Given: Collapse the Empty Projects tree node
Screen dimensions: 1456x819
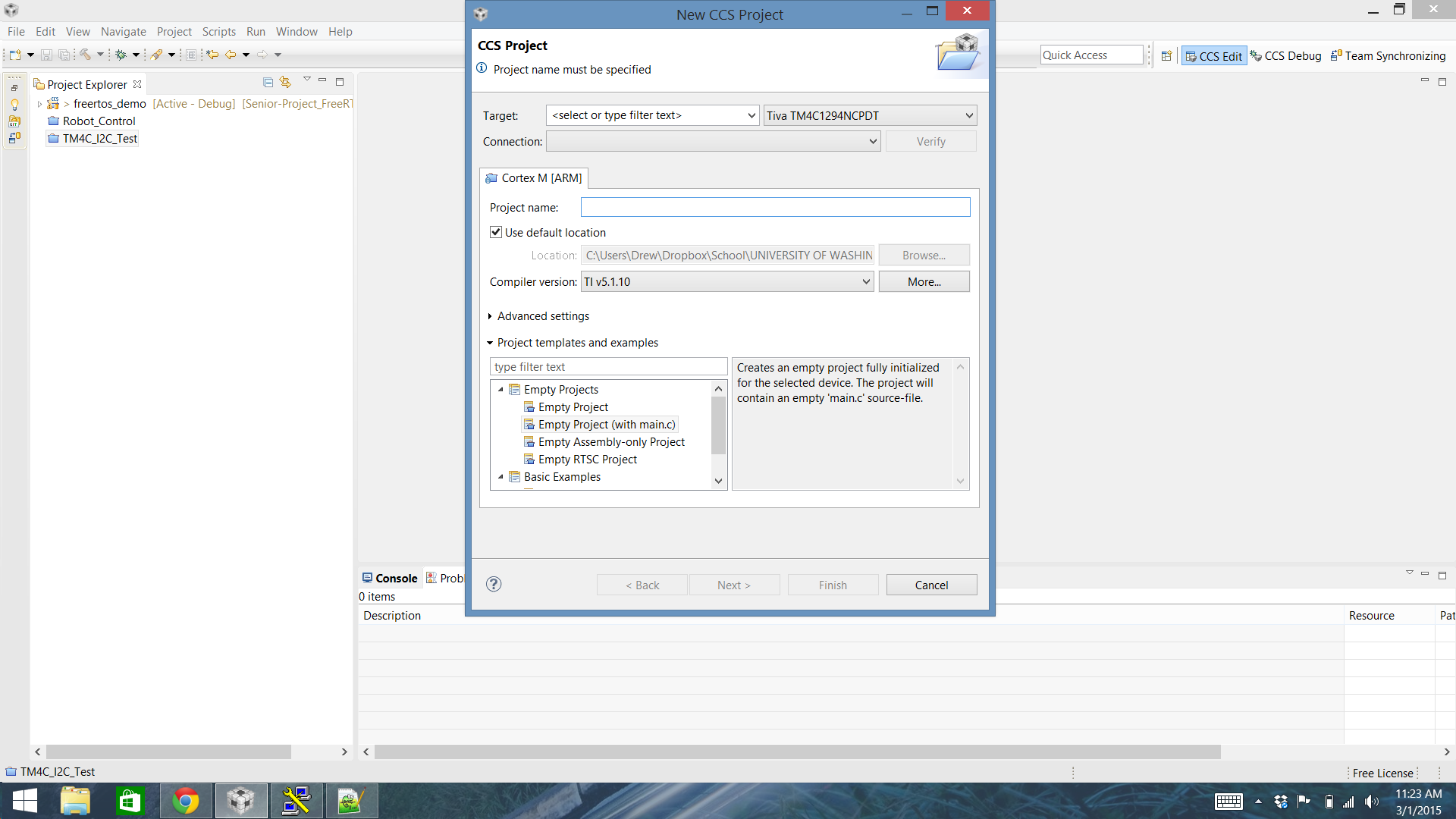Looking at the screenshot, I should [x=500, y=390].
